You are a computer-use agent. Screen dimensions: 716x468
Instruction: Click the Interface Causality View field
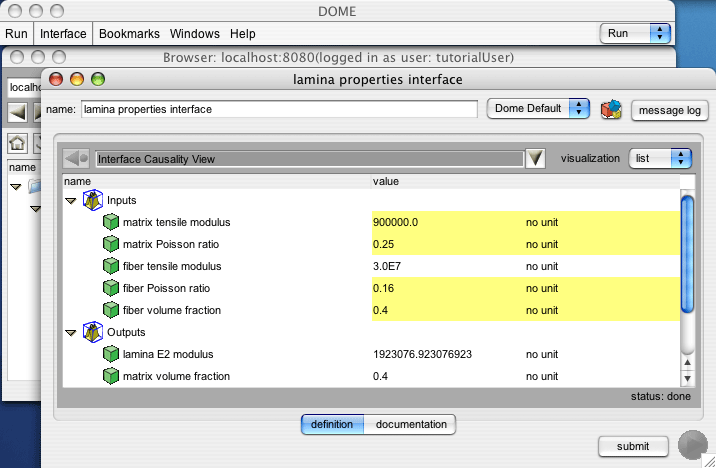coord(310,159)
